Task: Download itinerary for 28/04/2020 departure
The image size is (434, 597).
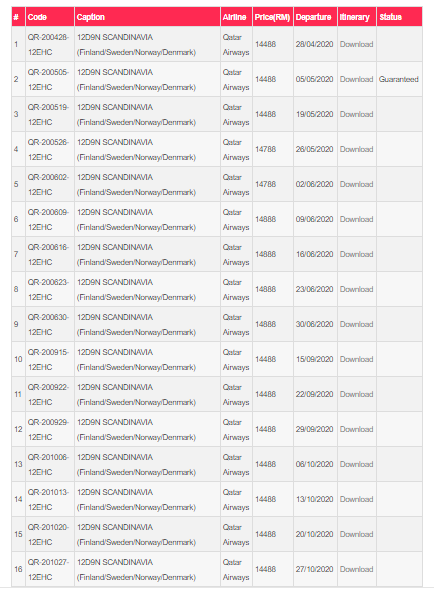Action: point(356,44)
